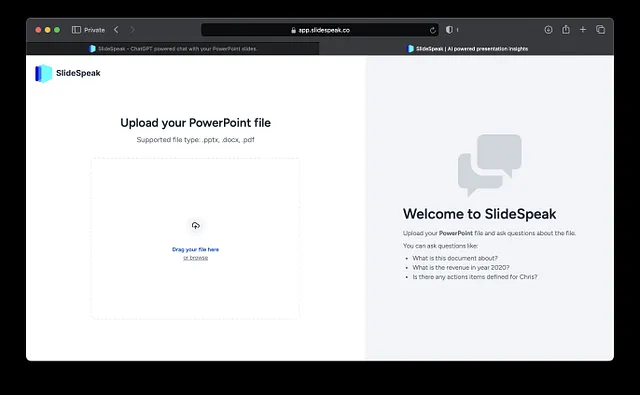The width and height of the screenshot is (640, 395).
Task: Click the Private browsing label
Action: [x=94, y=30]
